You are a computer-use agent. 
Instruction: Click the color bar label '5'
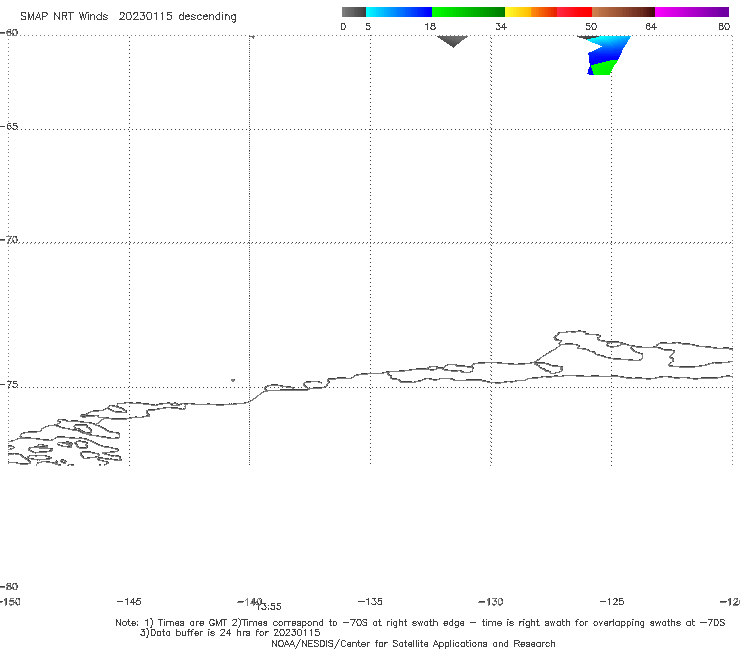368,26
